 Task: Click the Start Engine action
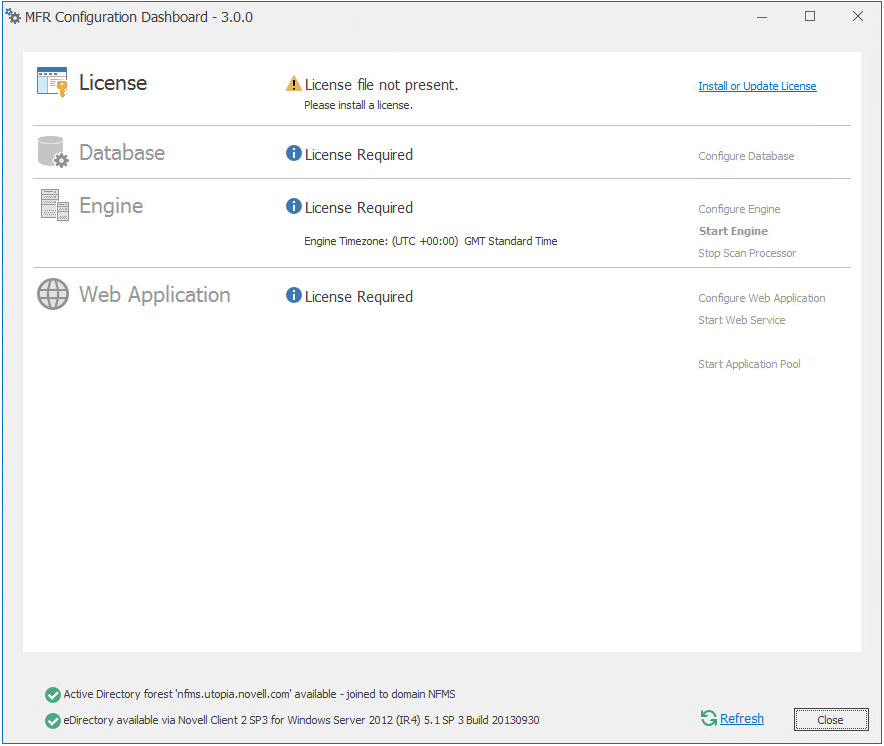click(x=733, y=231)
